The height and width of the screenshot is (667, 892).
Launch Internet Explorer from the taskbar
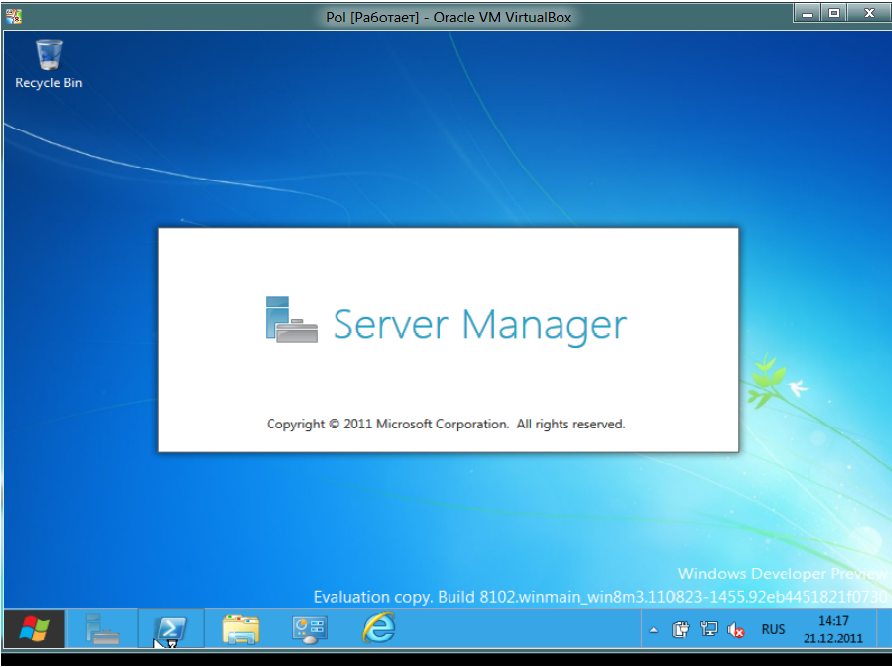379,628
